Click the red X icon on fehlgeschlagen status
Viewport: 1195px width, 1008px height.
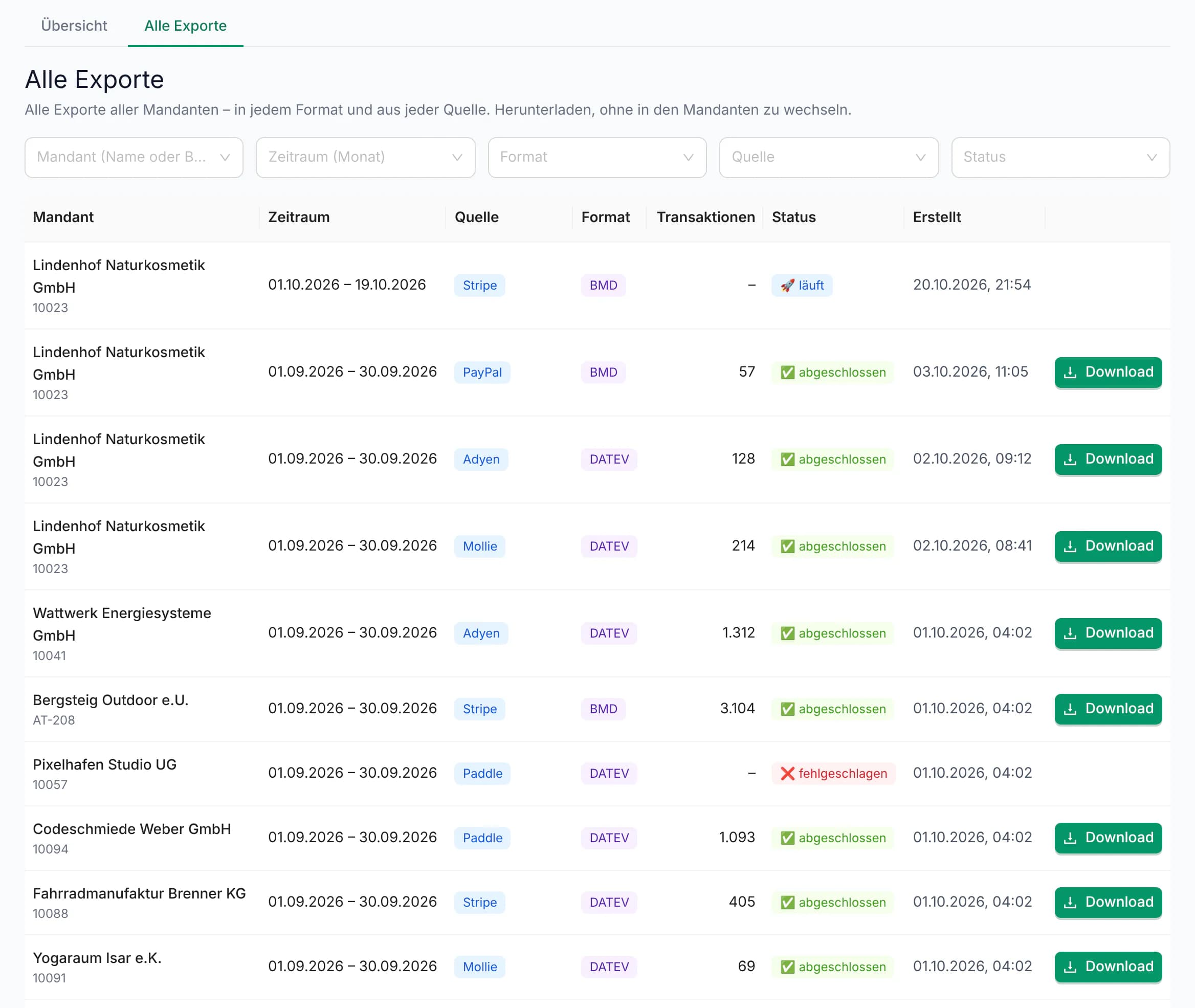787,773
